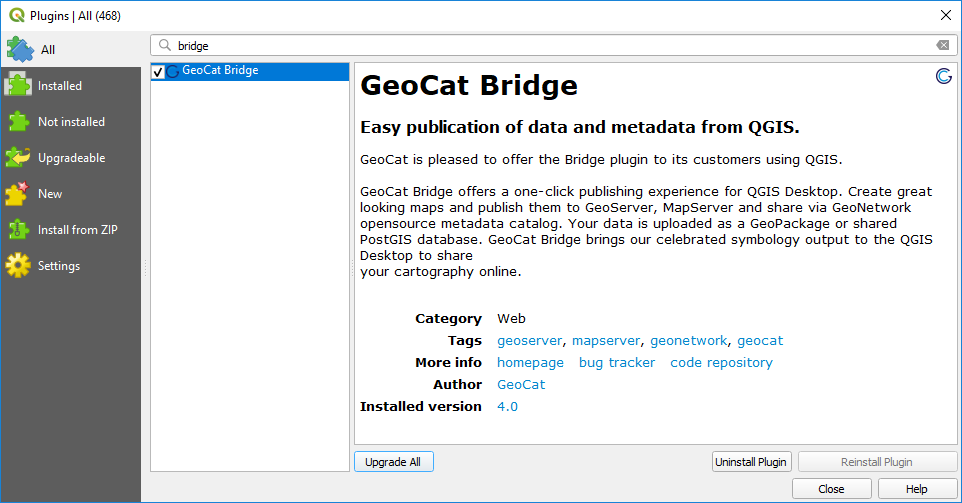The width and height of the screenshot is (962, 503).
Task: Click the 'Easy publication of data' subtitle
Action: click(x=580, y=127)
